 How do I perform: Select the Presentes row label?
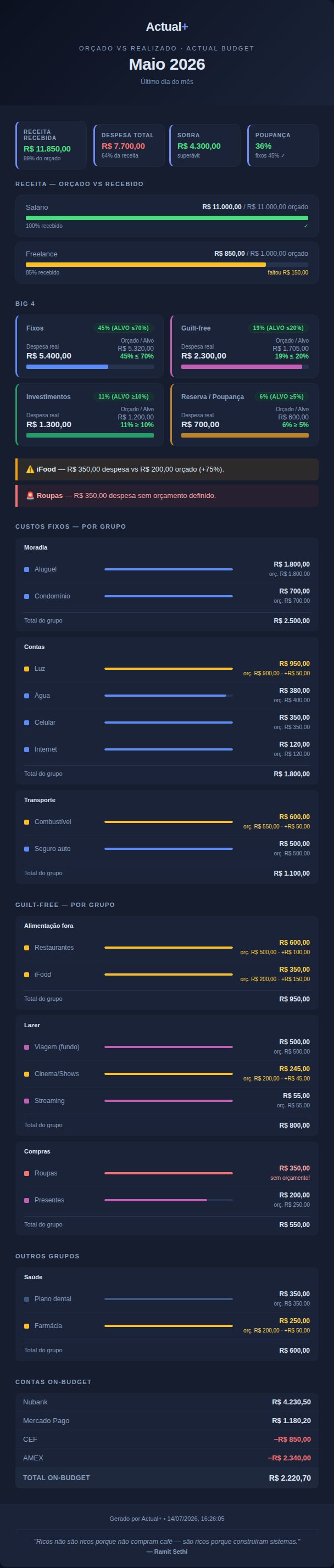pos(49,1200)
